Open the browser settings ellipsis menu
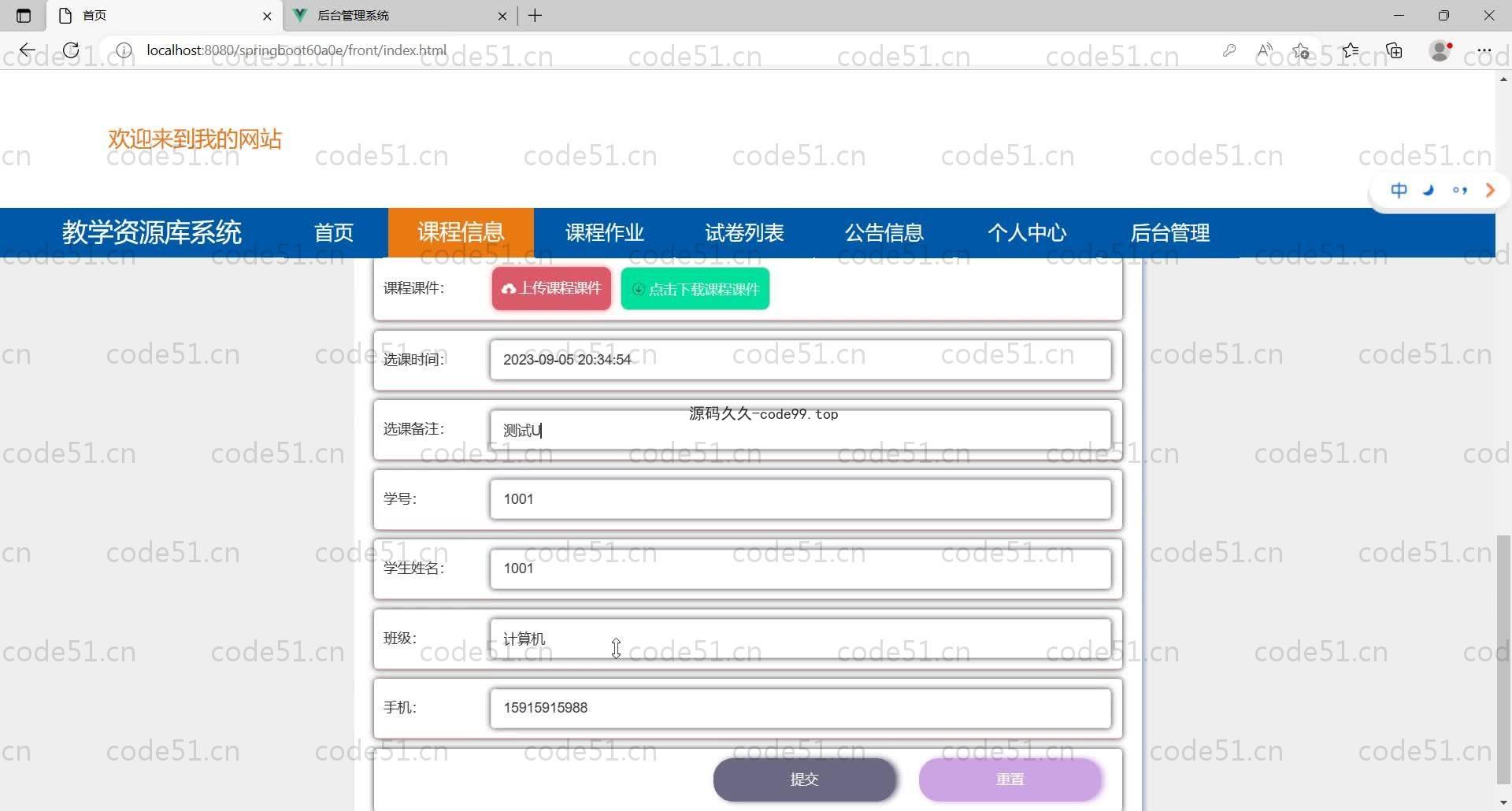 pyautogui.click(x=1484, y=50)
